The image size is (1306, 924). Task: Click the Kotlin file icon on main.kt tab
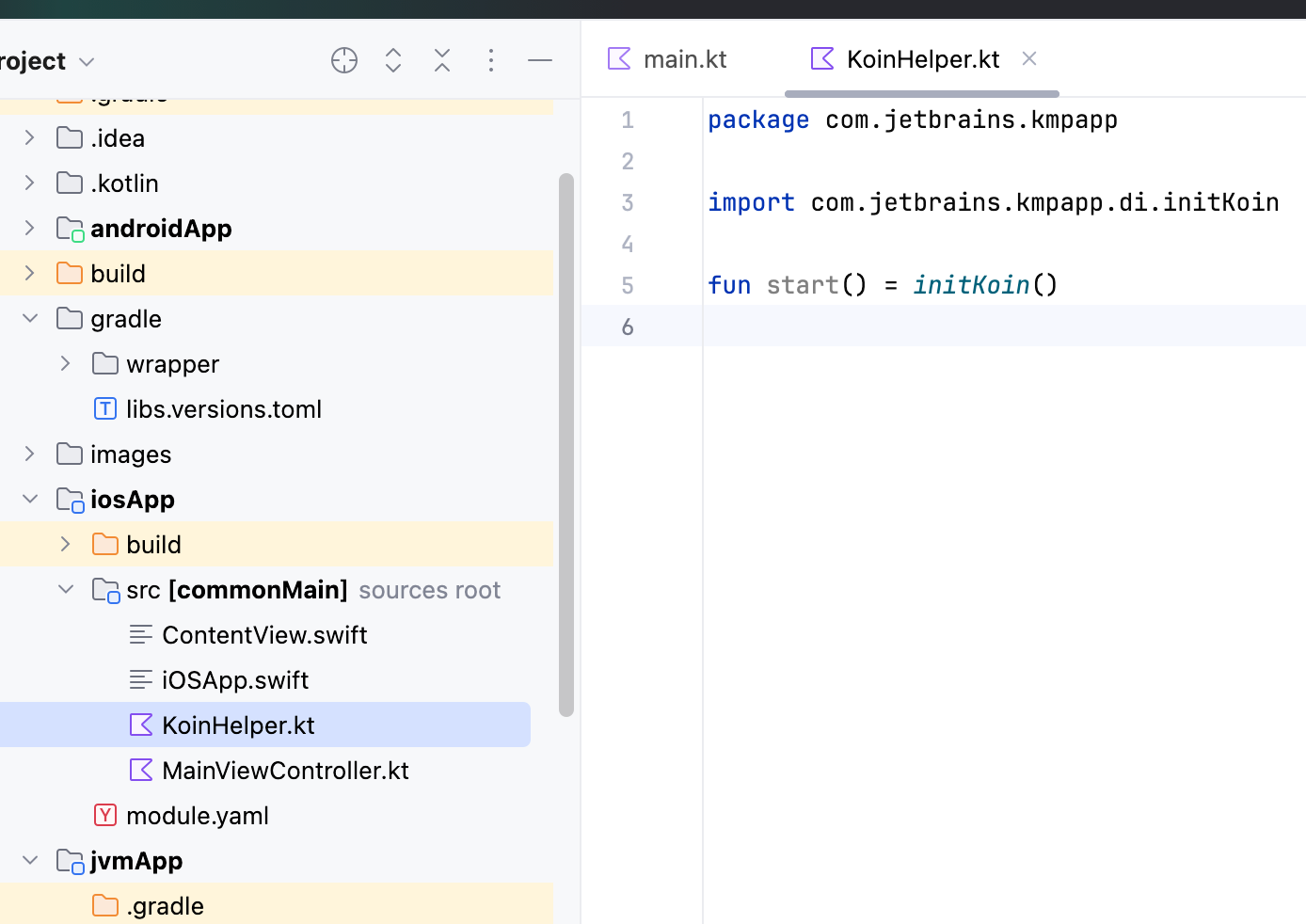click(x=619, y=58)
